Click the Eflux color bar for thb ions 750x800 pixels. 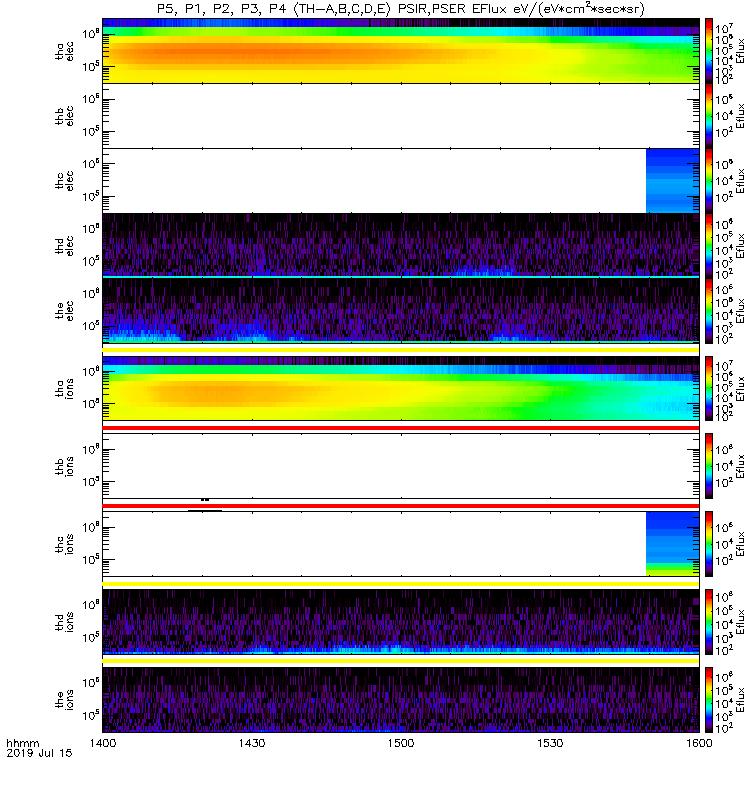tap(709, 466)
